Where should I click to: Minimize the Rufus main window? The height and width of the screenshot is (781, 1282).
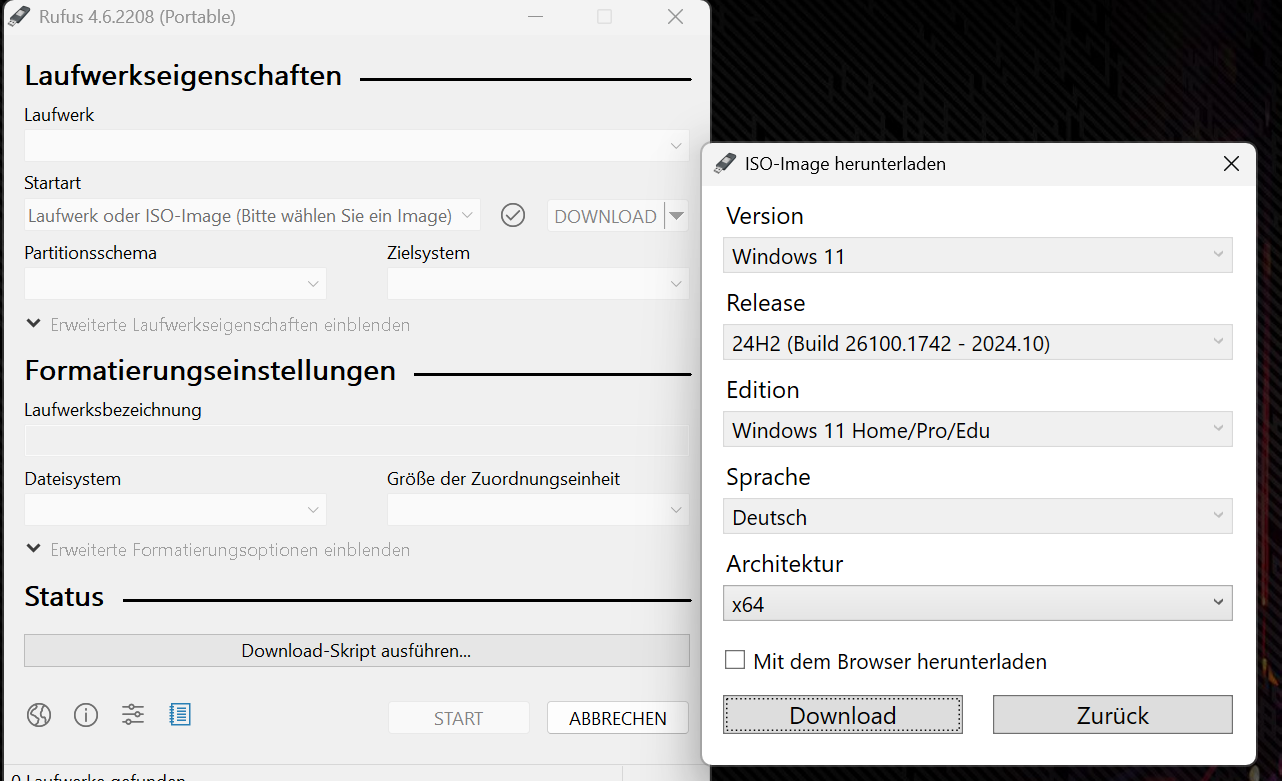point(536,17)
